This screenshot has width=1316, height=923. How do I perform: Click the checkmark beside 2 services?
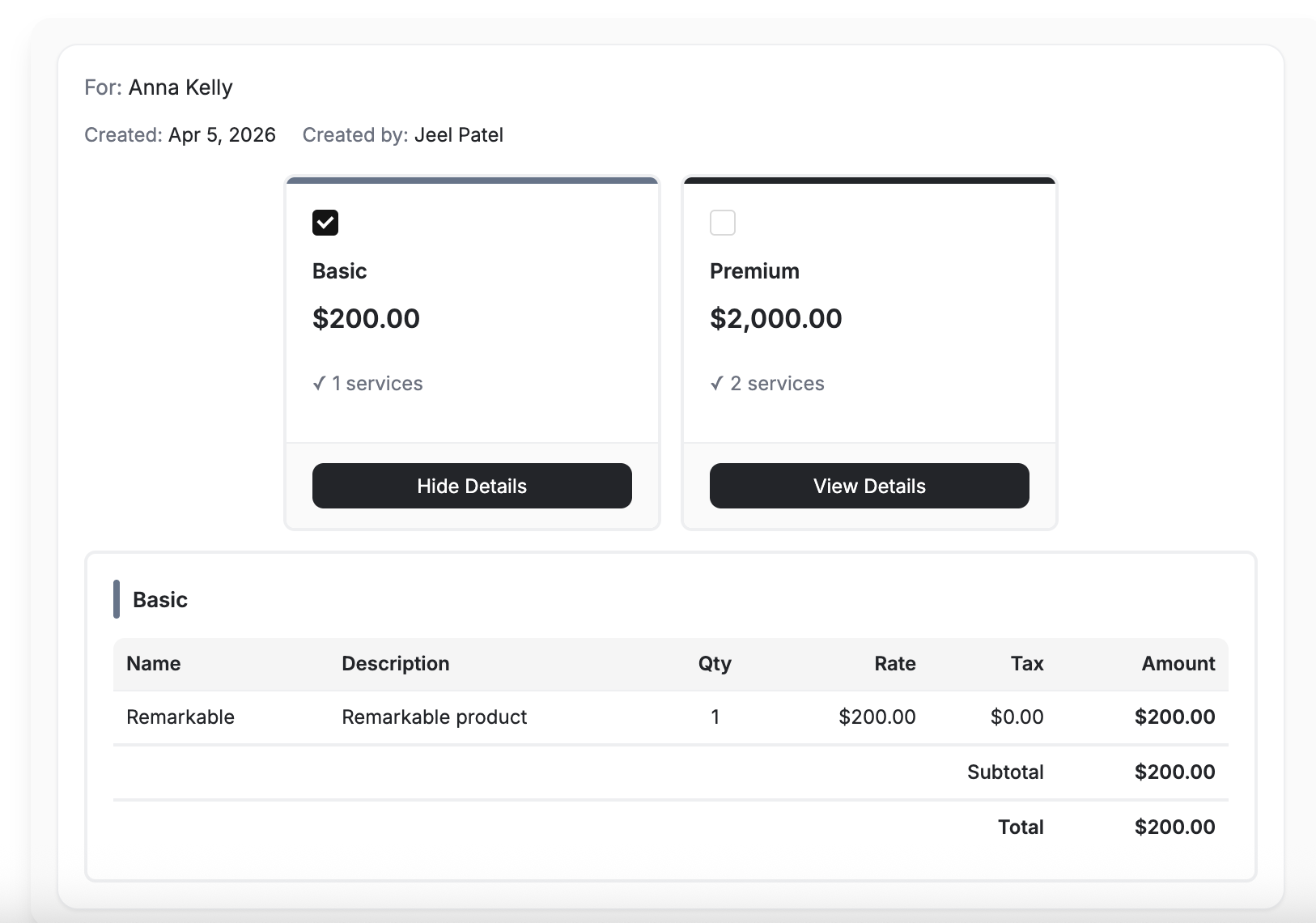[x=716, y=384]
